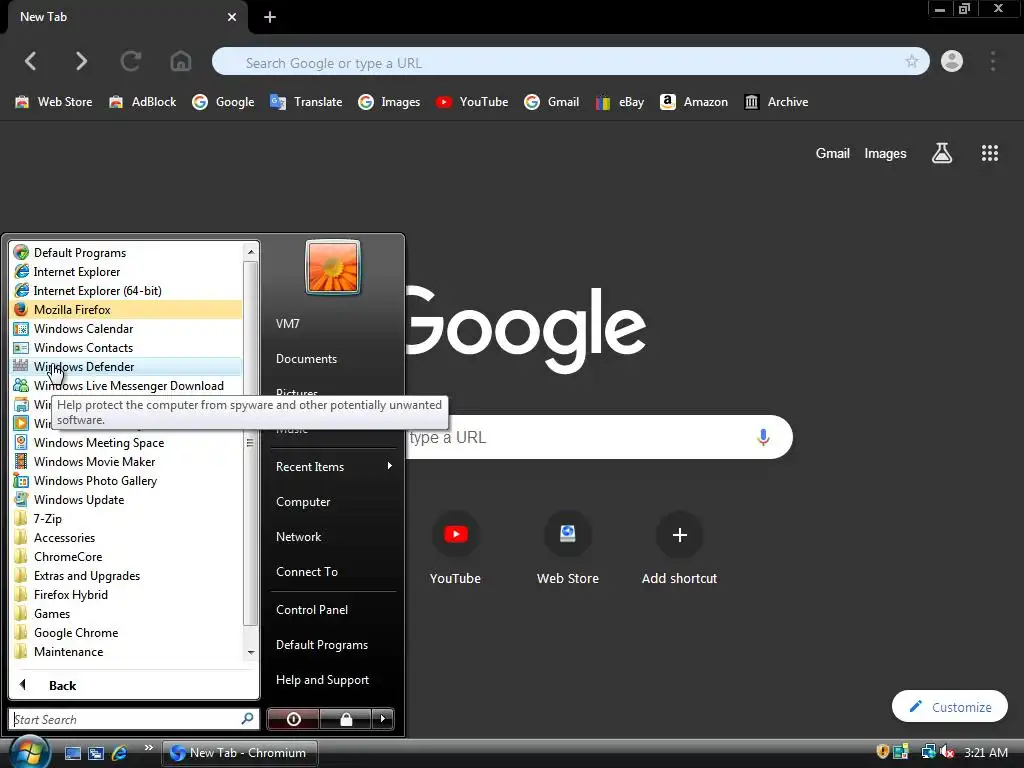1024x768 pixels.
Task: Click the Start menu power button
Action: click(x=293, y=719)
